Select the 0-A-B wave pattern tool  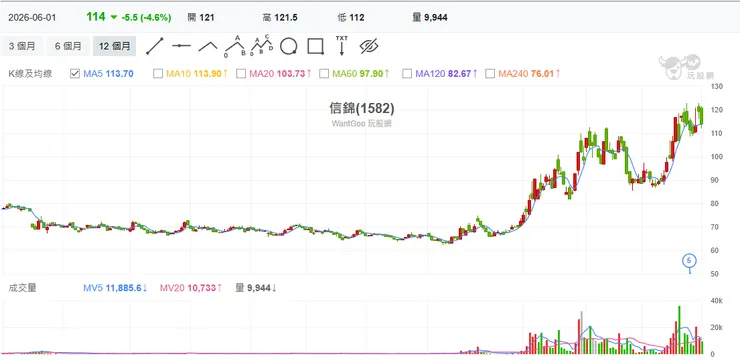(x=235, y=46)
